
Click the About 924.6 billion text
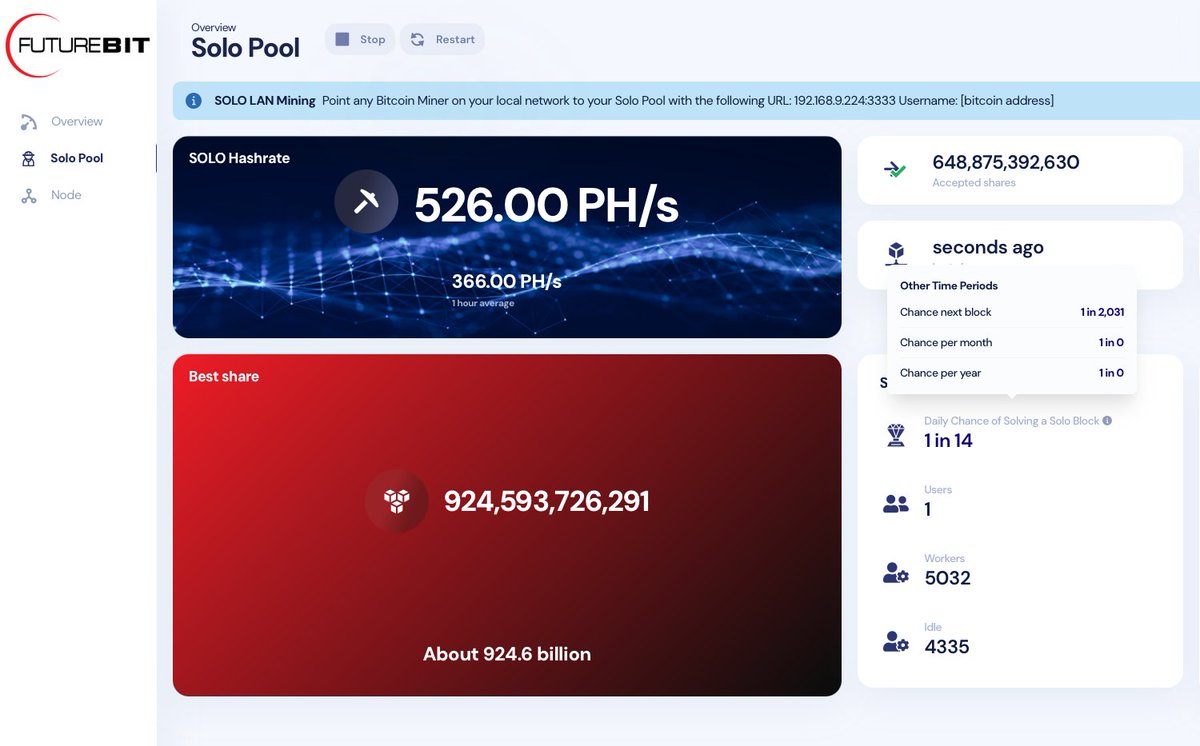point(507,654)
